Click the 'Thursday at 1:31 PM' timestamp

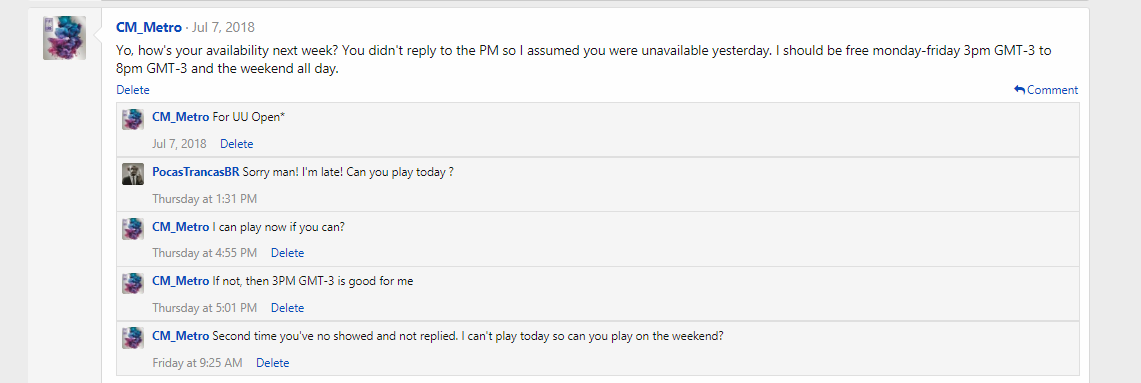(204, 199)
